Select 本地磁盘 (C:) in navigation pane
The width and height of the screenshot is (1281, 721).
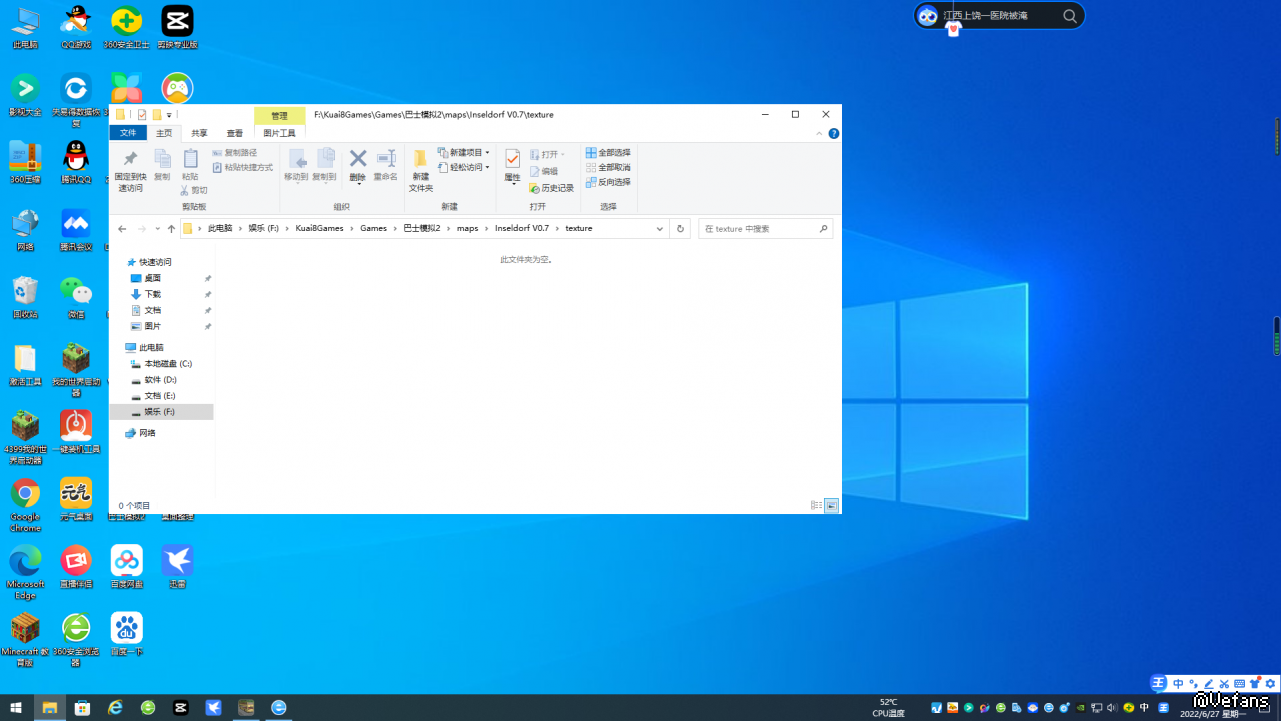167,364
